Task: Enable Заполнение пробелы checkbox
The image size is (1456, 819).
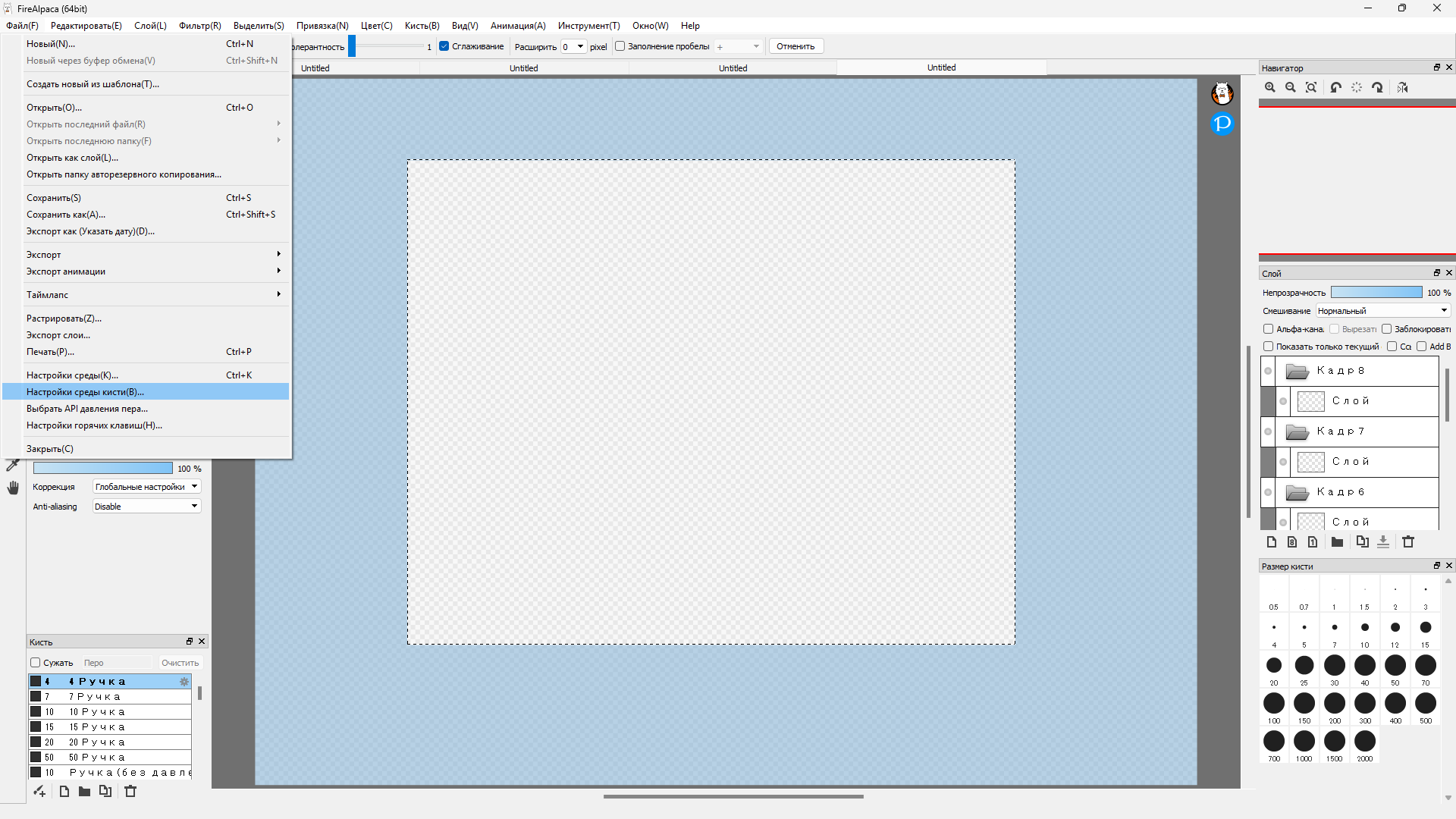Action: 620,46
